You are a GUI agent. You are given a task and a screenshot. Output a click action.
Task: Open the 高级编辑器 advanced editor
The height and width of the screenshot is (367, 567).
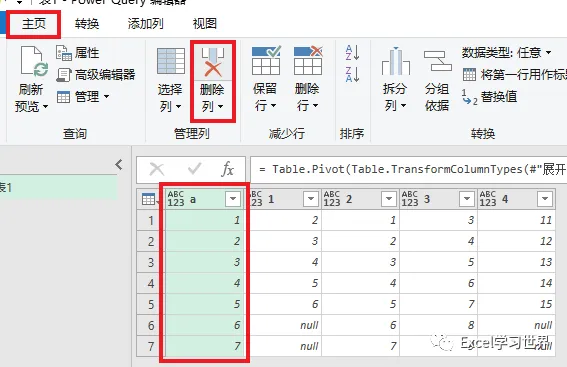[x=96, y=74]
